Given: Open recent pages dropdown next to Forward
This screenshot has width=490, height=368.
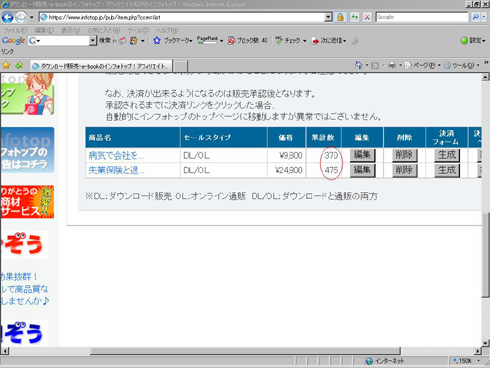Looking at the screenshot, I should click(32, 17).
